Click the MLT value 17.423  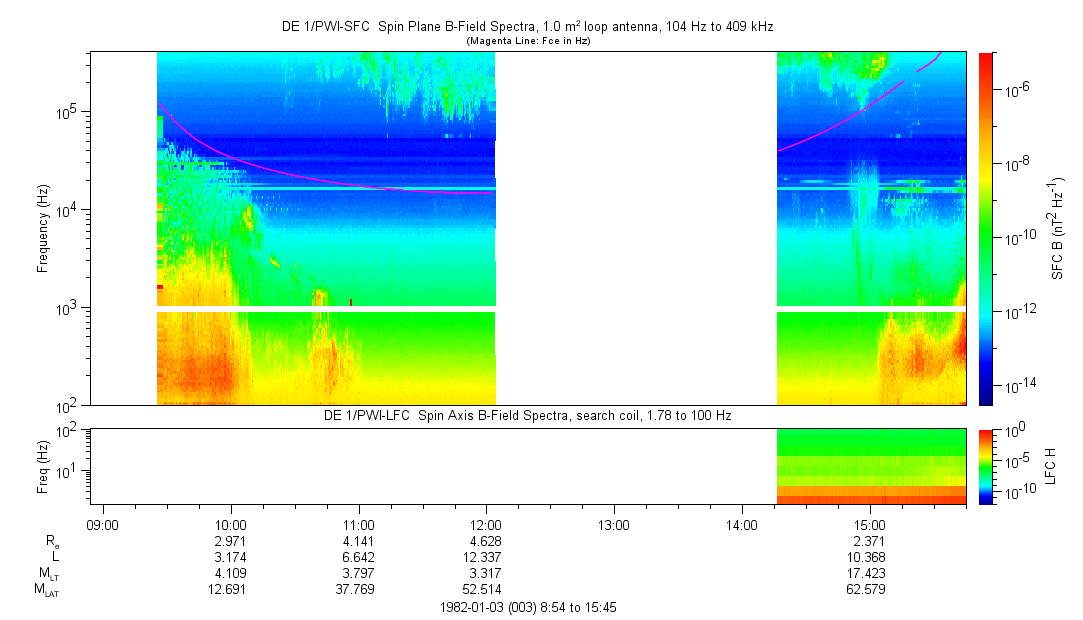[869, 573]
